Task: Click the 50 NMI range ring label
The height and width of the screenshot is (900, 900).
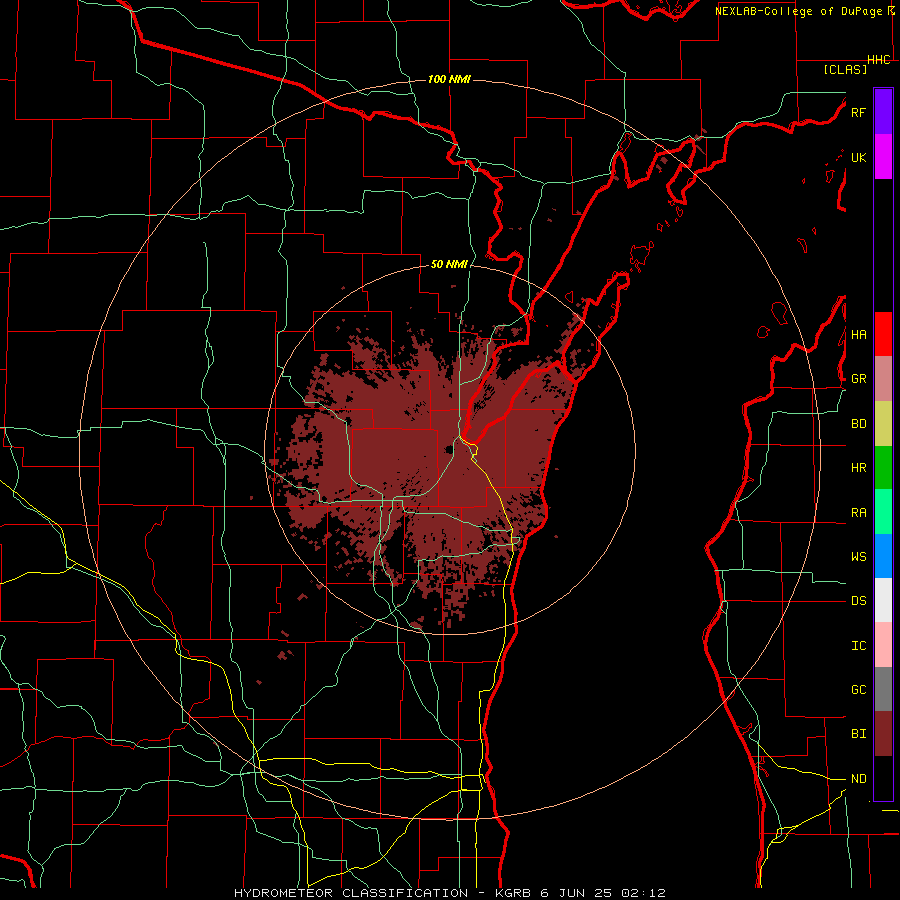Action: 449,264
